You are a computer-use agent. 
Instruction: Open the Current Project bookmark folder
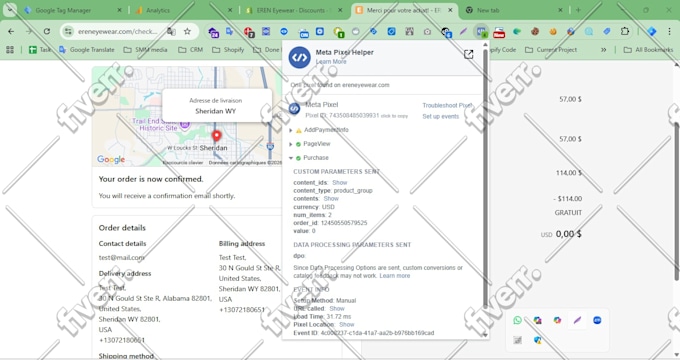point(551,50)
